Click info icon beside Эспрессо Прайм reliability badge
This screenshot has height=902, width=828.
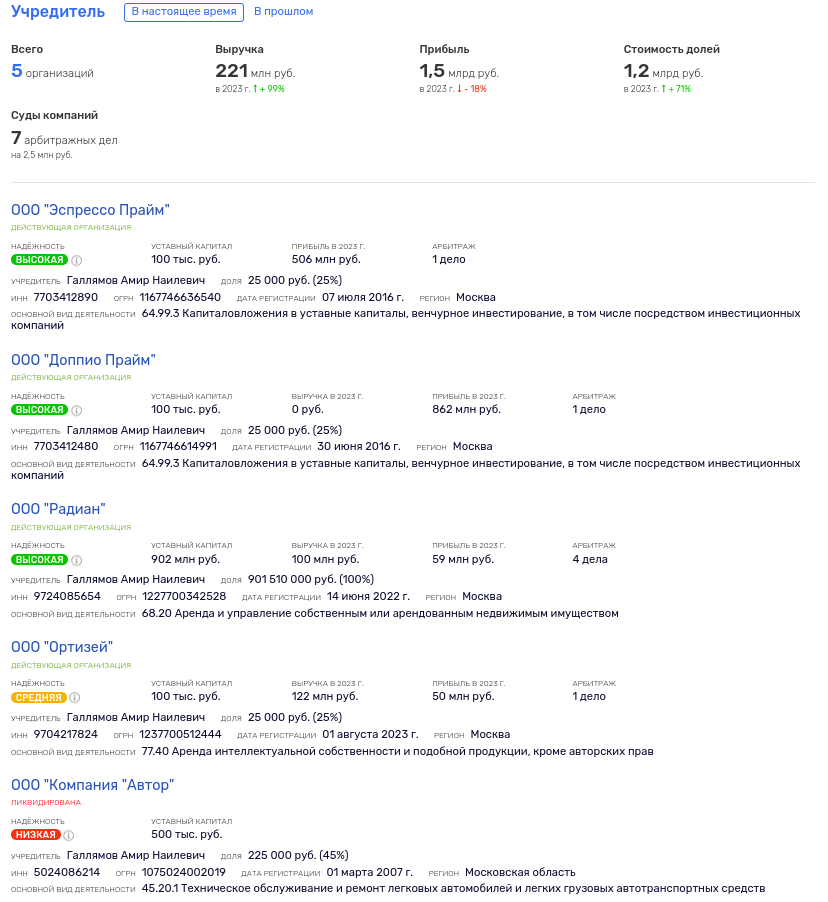pos(77,260)
